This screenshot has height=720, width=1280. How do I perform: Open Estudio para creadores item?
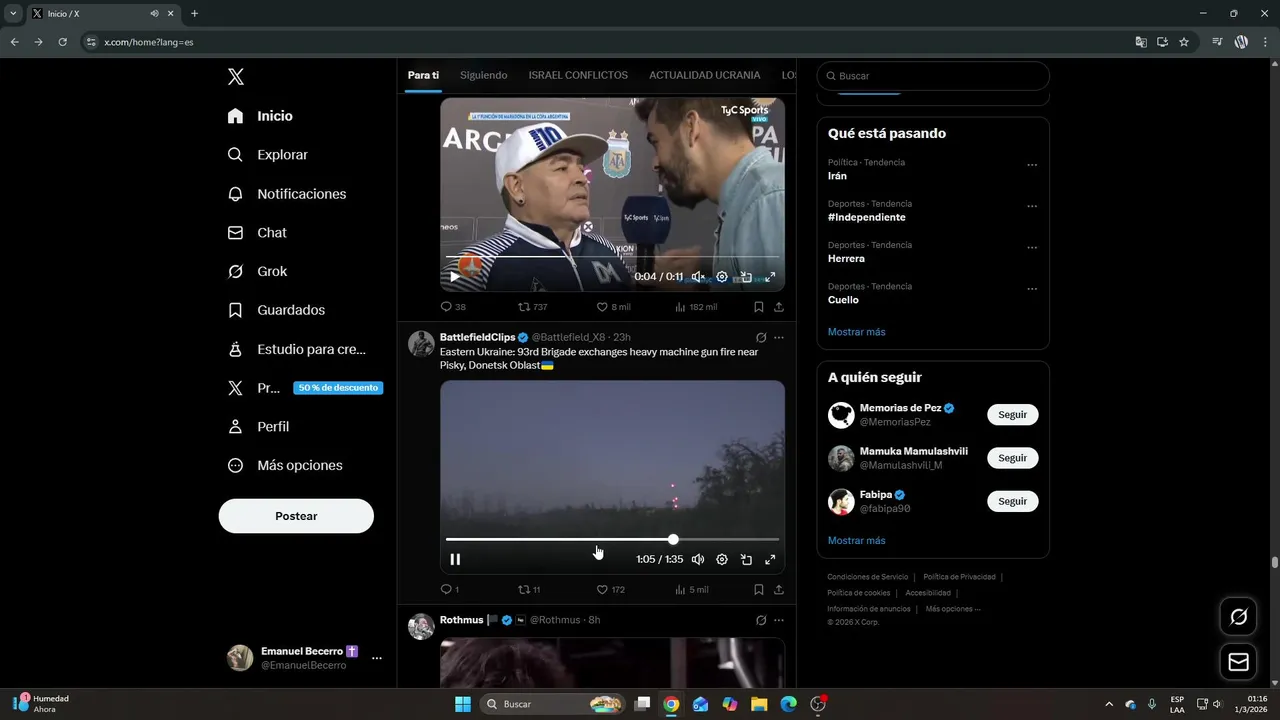click(x=297, y=349)
